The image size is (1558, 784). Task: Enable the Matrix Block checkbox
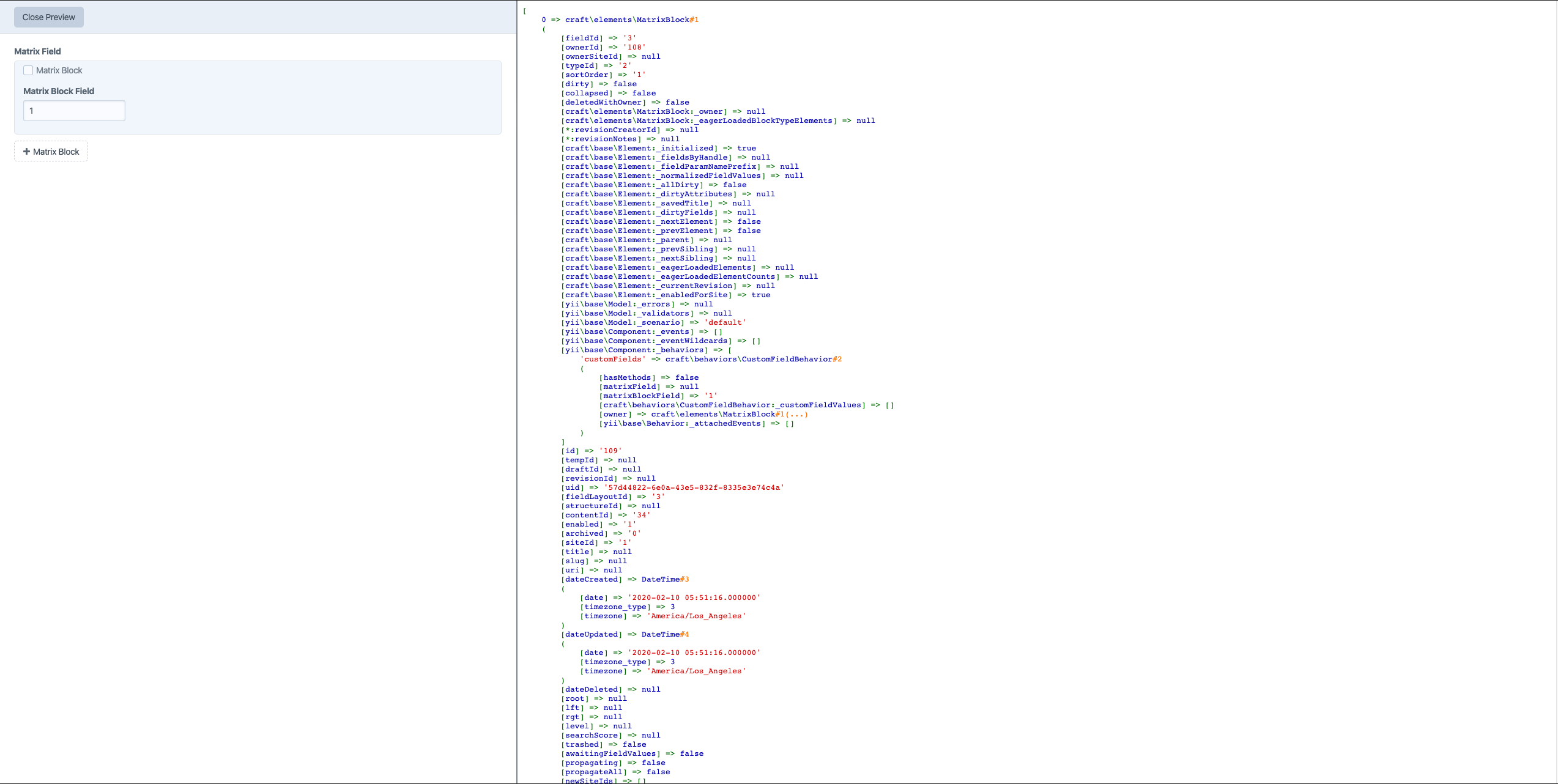click(x=28, y=70)
